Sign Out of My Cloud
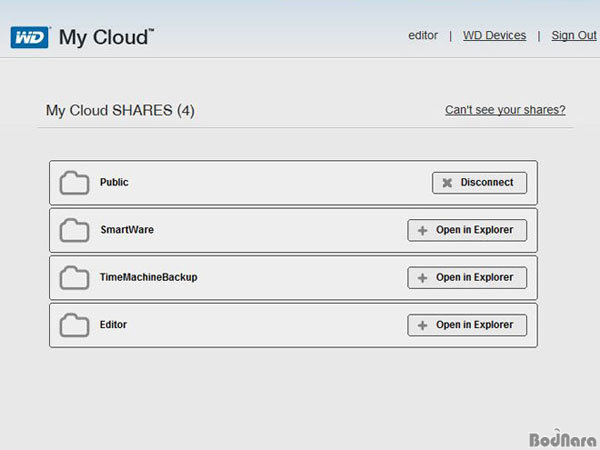Image resolution: width=600 pixels, height=450 pixels. (x=574, y=36)
